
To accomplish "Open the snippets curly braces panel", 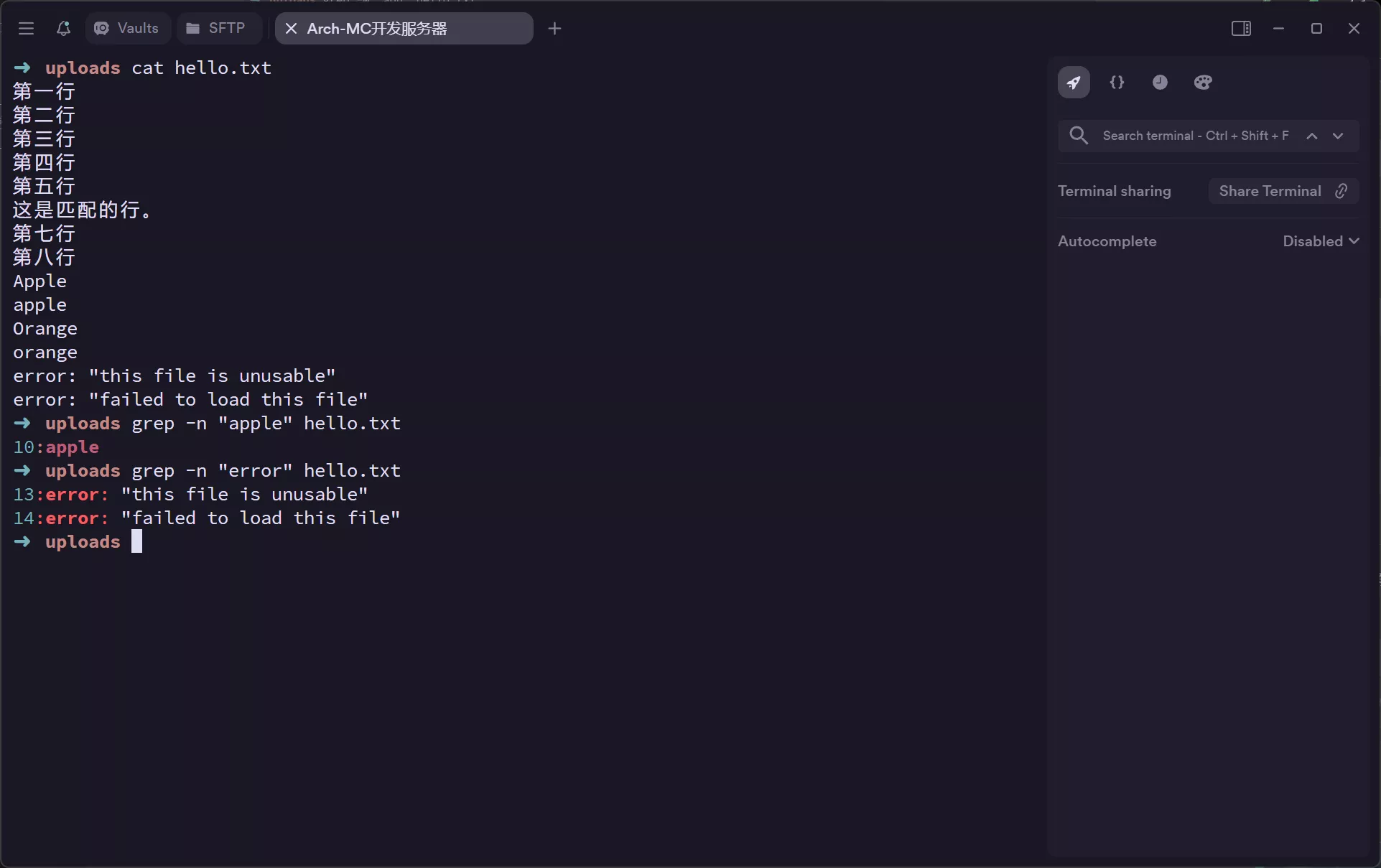I will pyautogui.click(x=1117, y=83).
